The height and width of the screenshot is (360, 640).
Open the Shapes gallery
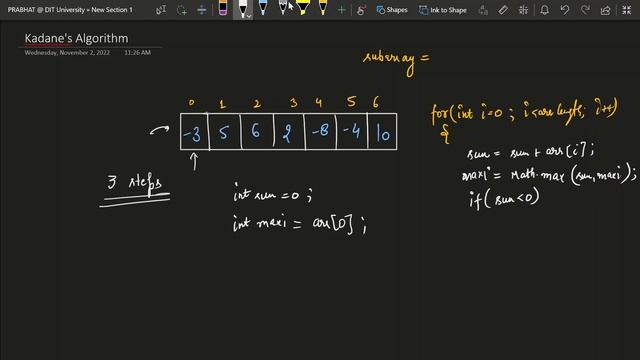pos(392,10)
